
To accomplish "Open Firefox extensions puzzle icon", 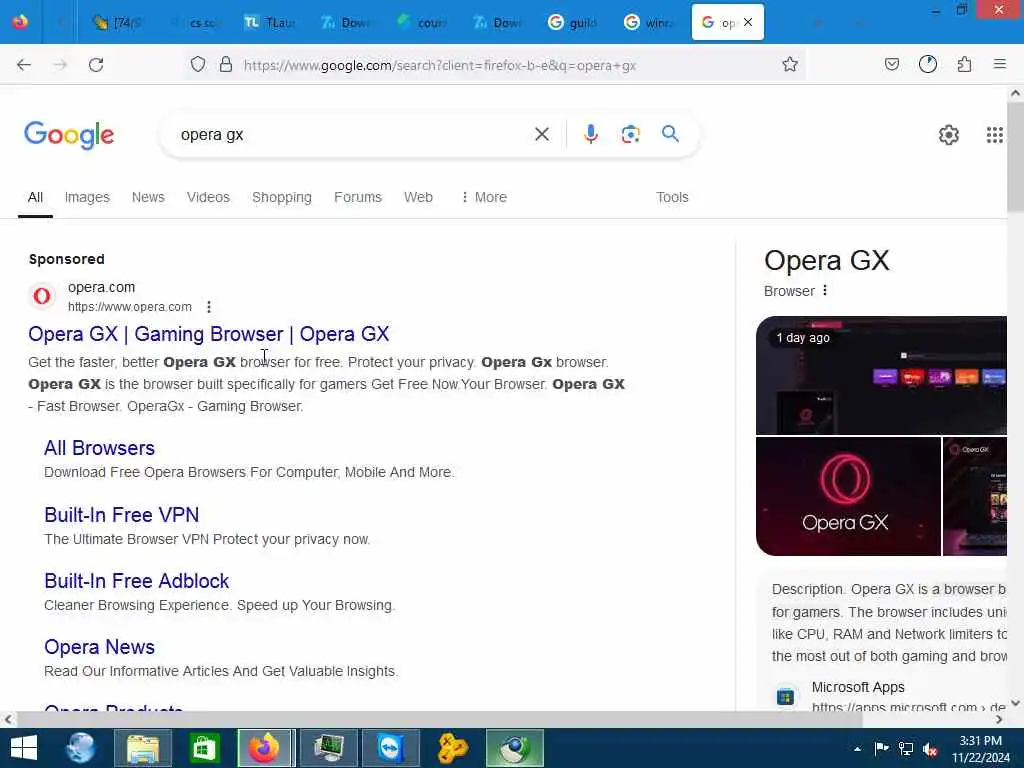I will click(965, 64).
